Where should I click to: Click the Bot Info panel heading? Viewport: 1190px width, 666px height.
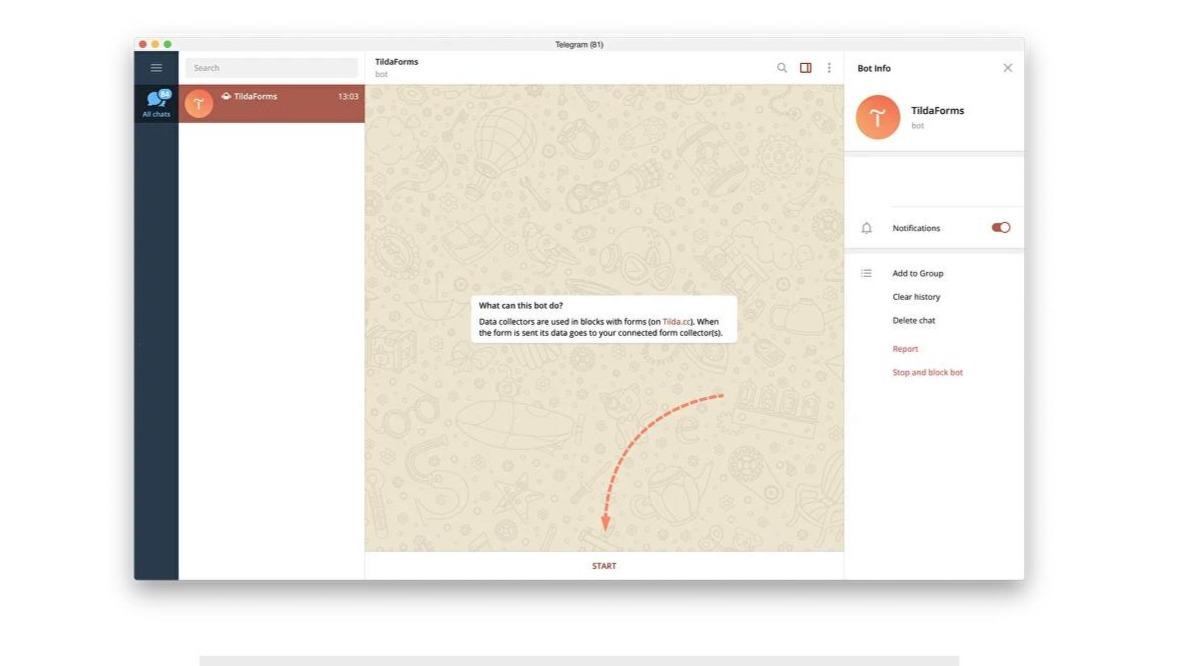(874, 68)
